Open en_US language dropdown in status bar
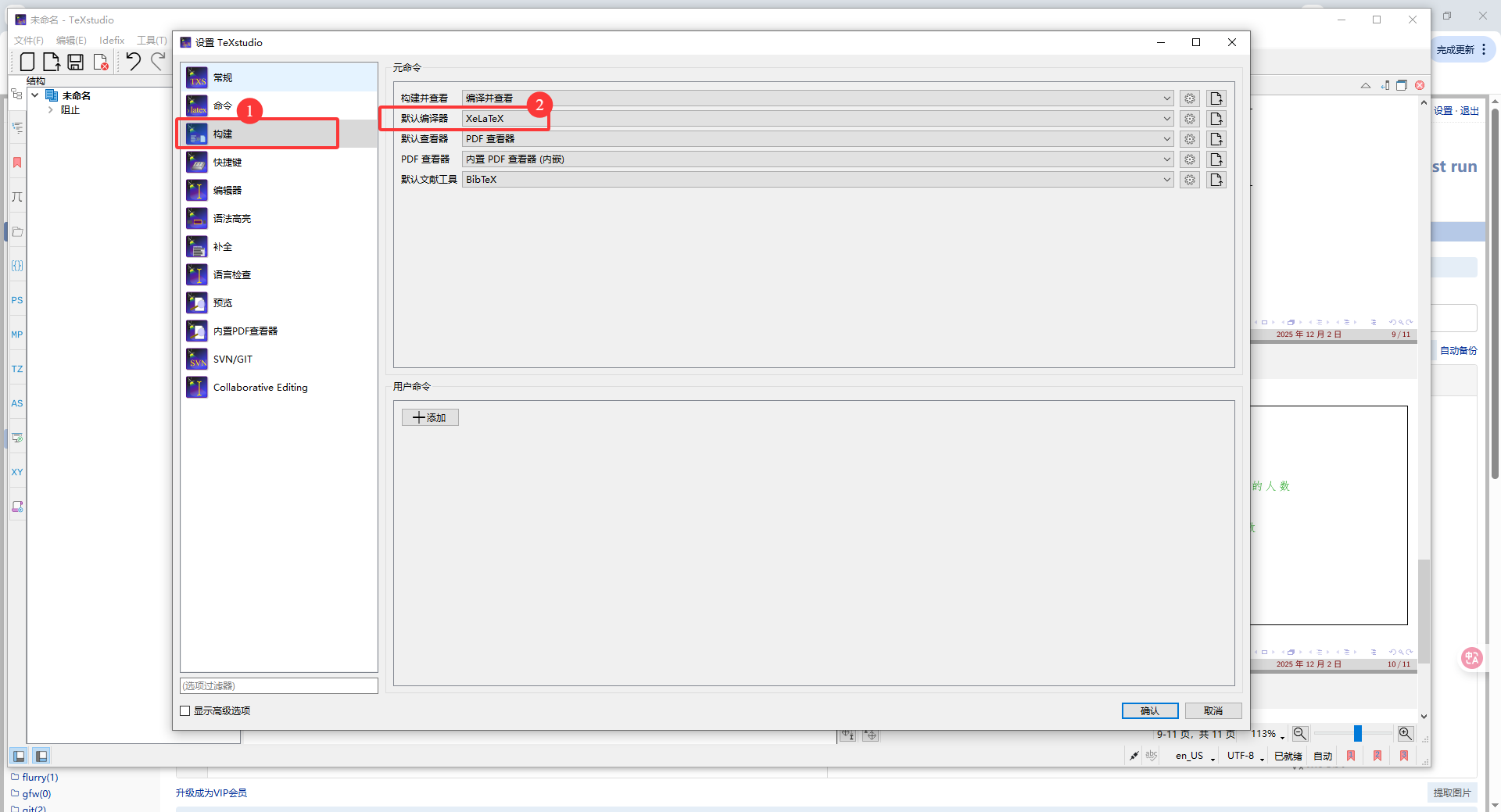 pos(1195,756)
